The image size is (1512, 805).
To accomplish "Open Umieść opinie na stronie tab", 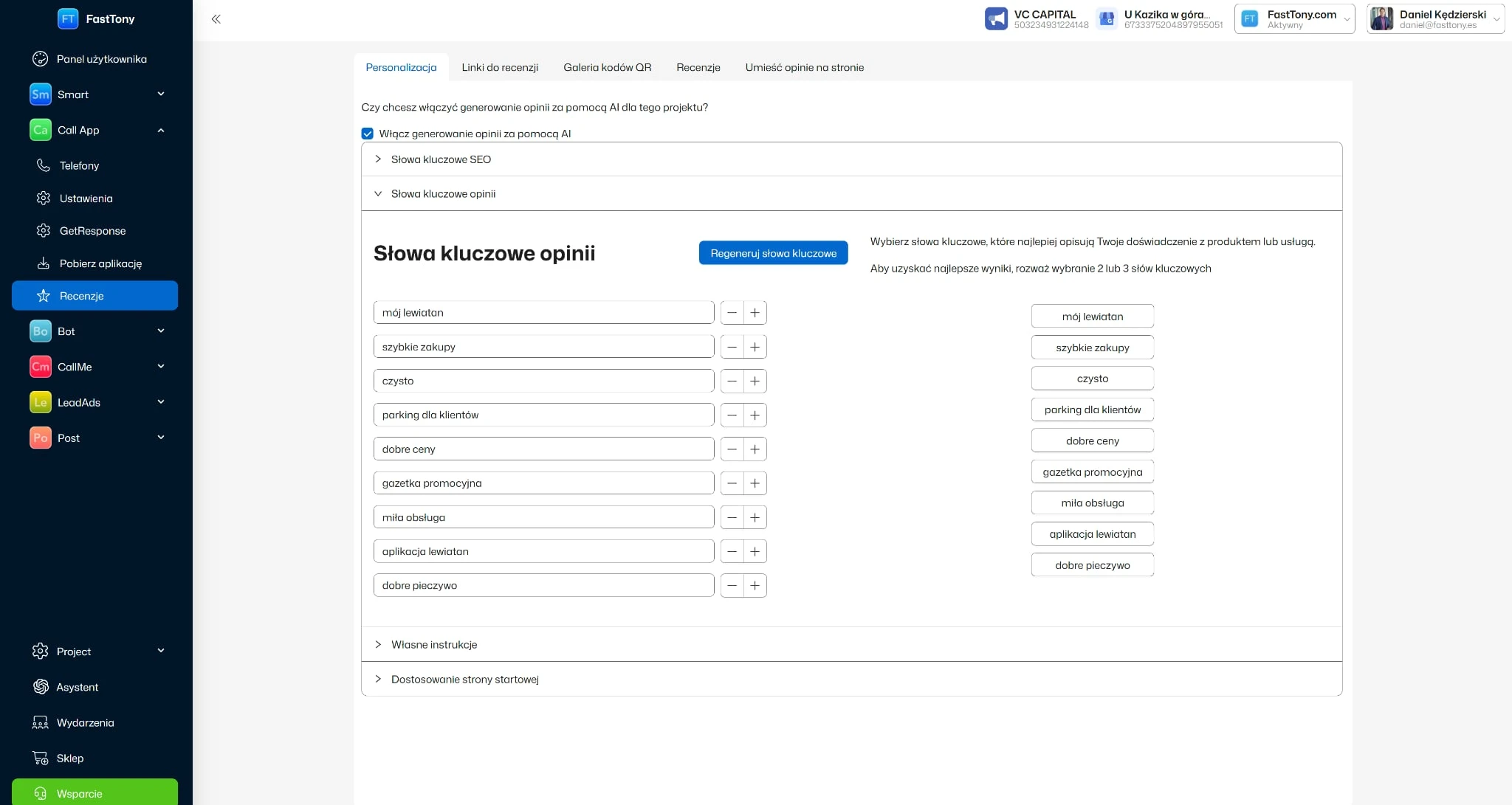I will coord(805,67).
